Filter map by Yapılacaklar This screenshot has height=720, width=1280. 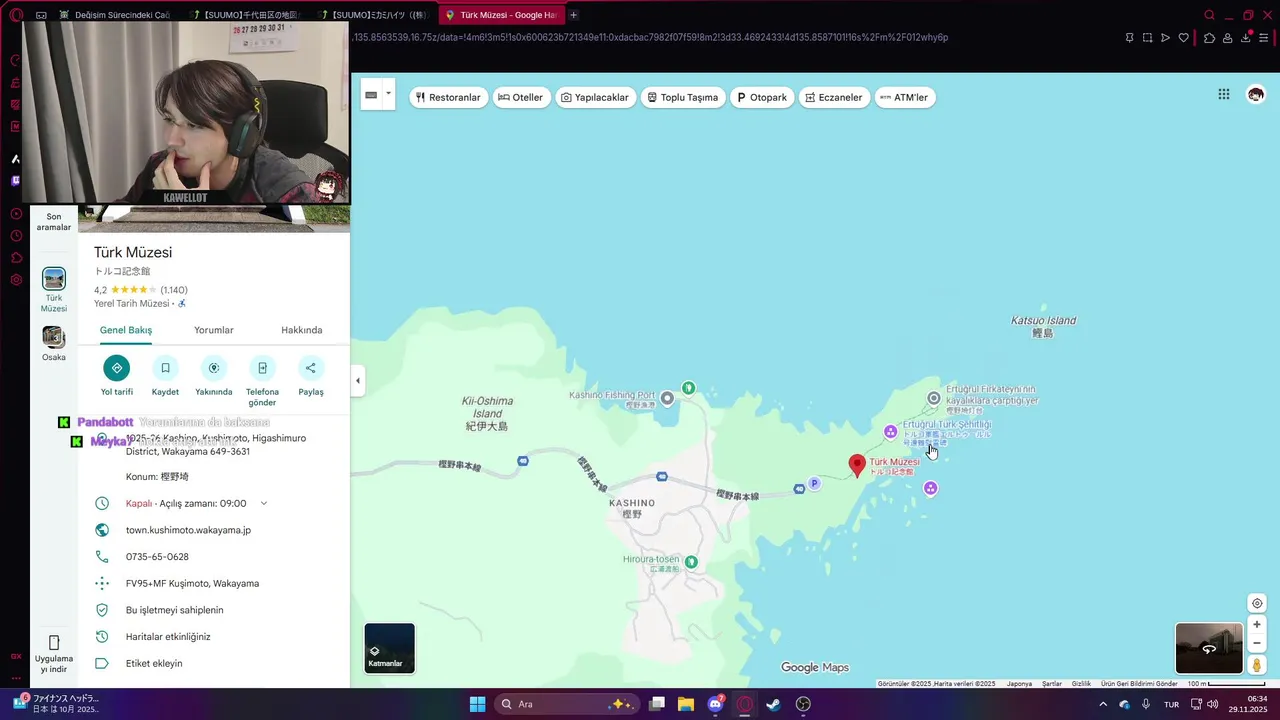[595, 97]
